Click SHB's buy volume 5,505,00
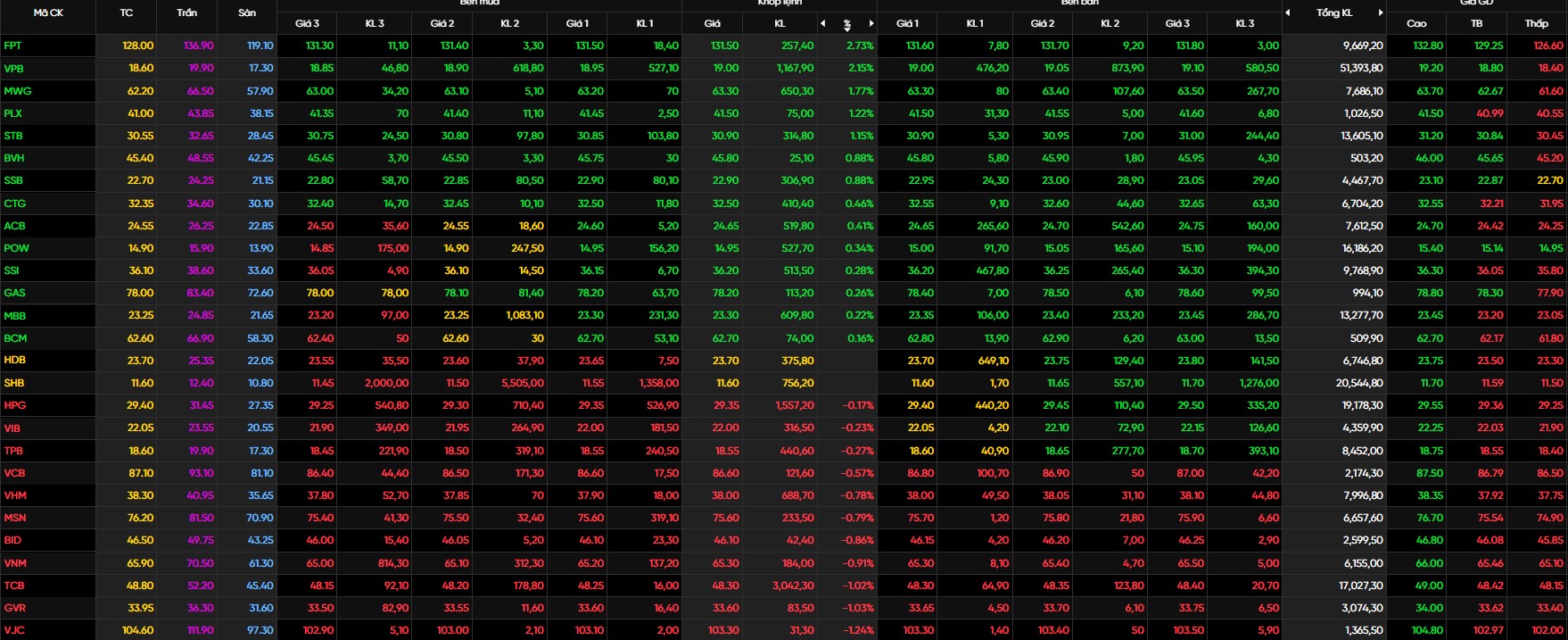The height and width of the screenshot is (640, 1568). [523, 383]
